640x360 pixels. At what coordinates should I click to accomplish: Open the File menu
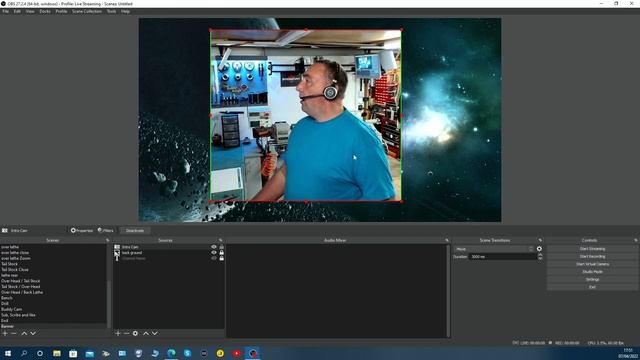pos(5,11)
